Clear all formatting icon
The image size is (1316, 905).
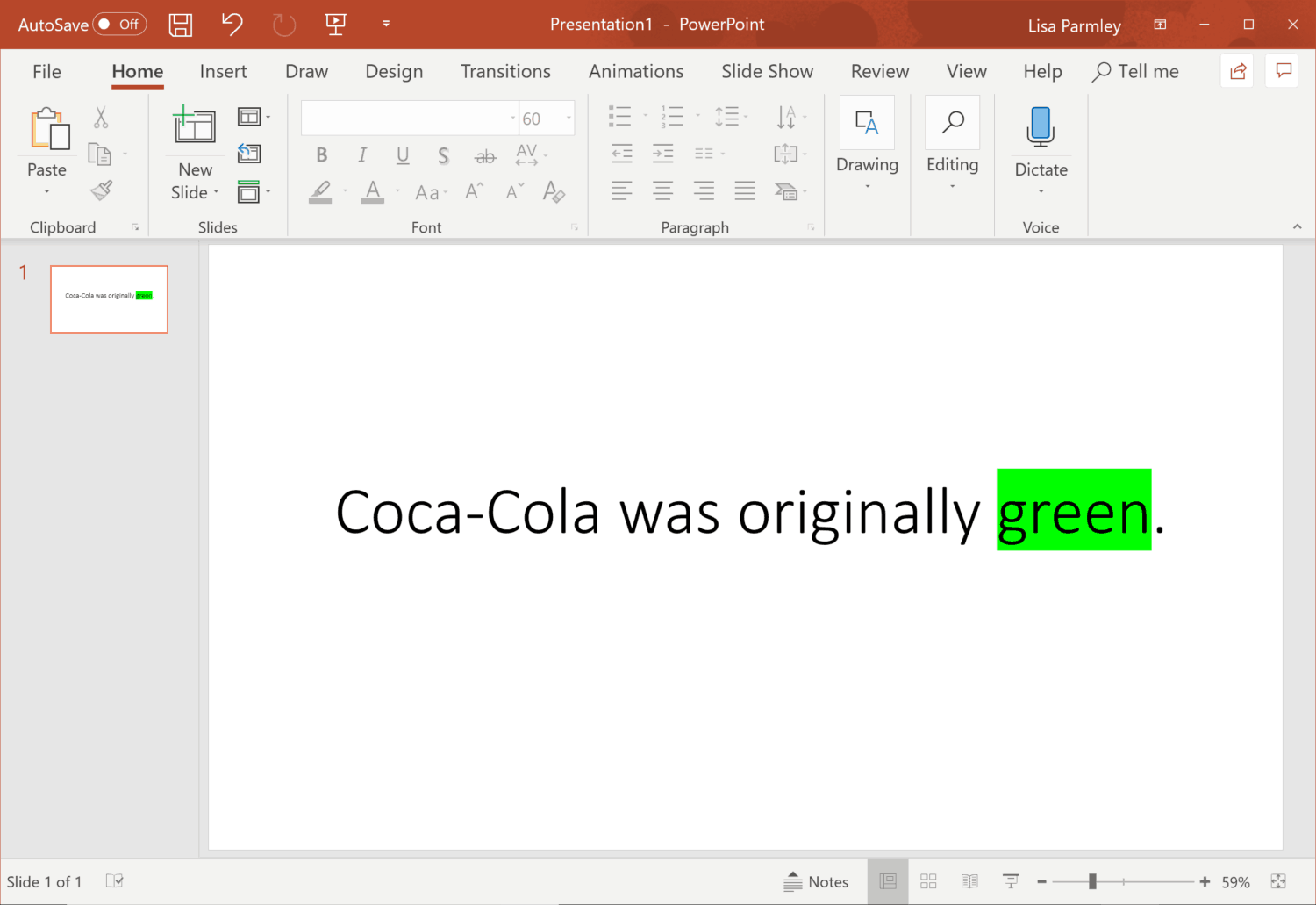click(554, 191)
